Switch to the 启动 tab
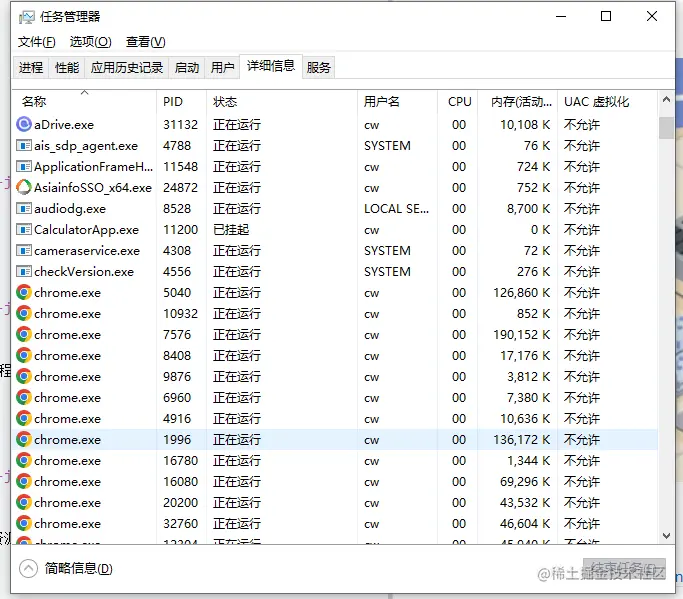Image resolution: width=683 pixels, height=599 pixels. 187,68
